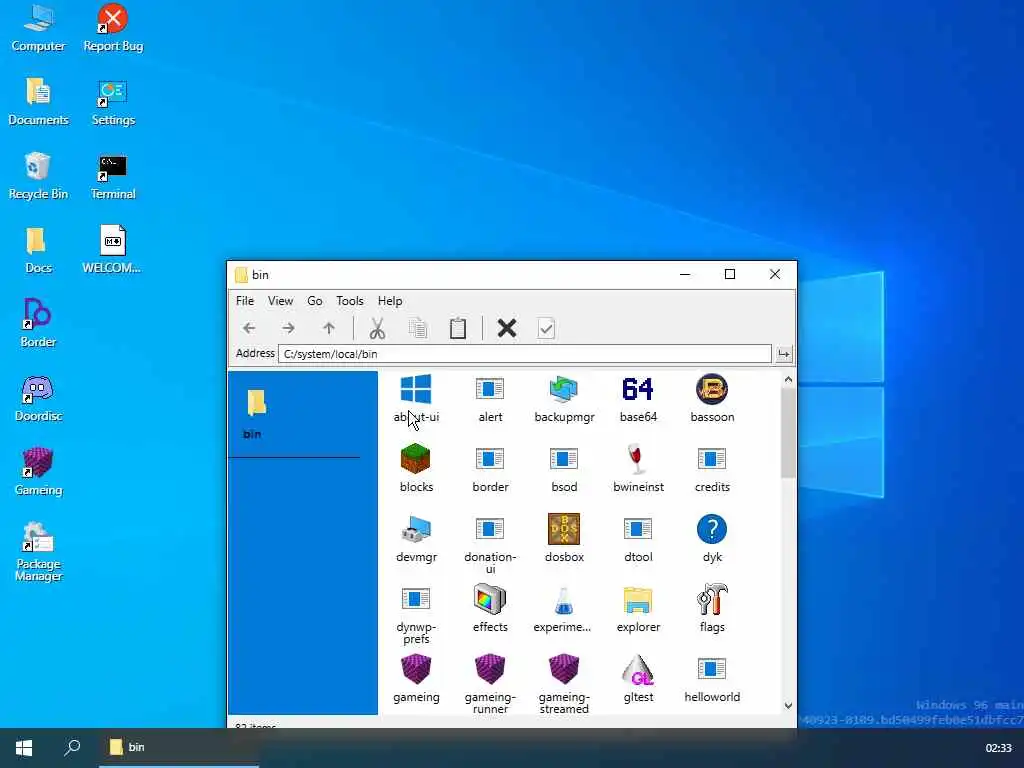1024x768 pixels.
Task: Open the Documents desktop folder
Action: 39,102
